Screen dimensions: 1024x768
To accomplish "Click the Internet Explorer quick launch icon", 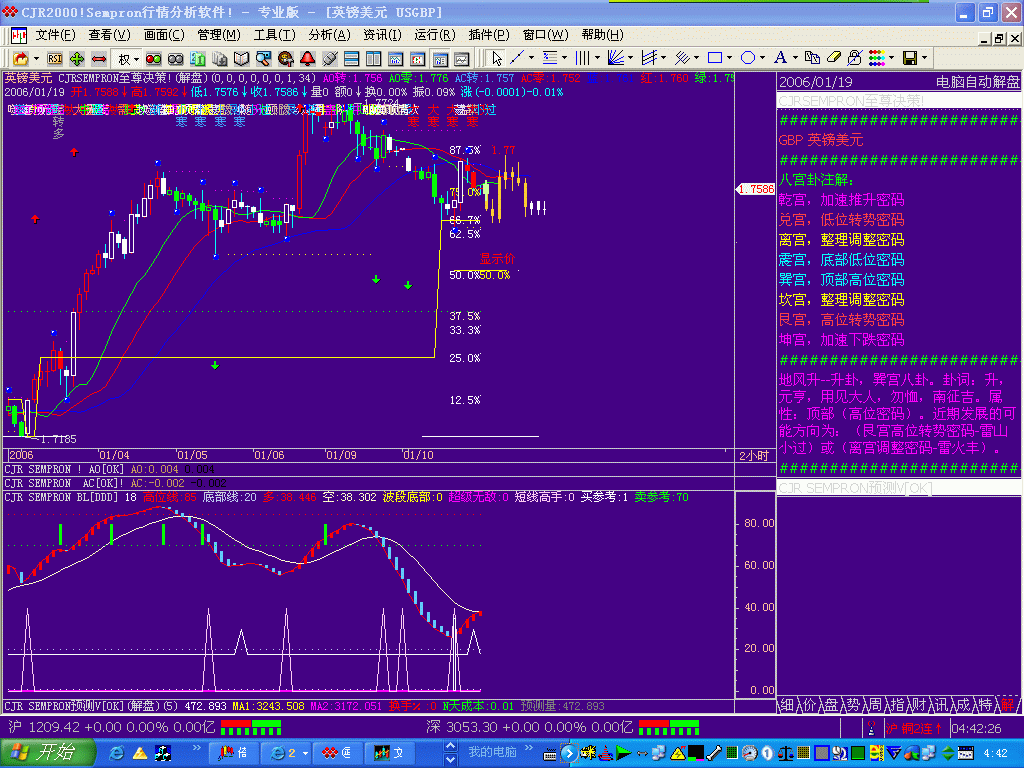I will pos(117,754).
